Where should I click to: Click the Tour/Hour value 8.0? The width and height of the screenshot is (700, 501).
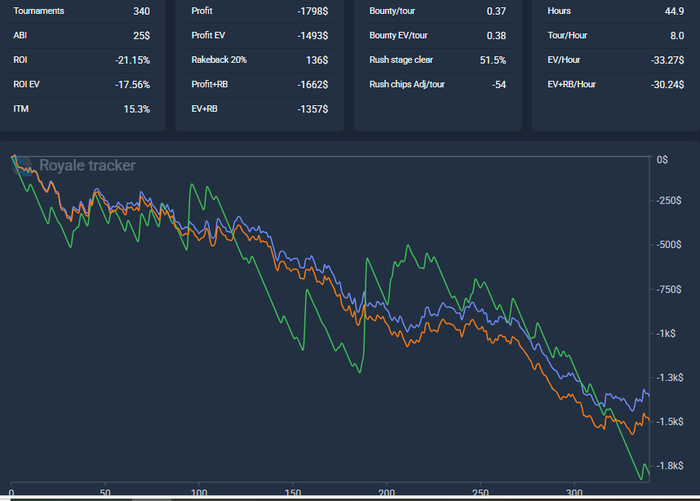pos(677,36)
